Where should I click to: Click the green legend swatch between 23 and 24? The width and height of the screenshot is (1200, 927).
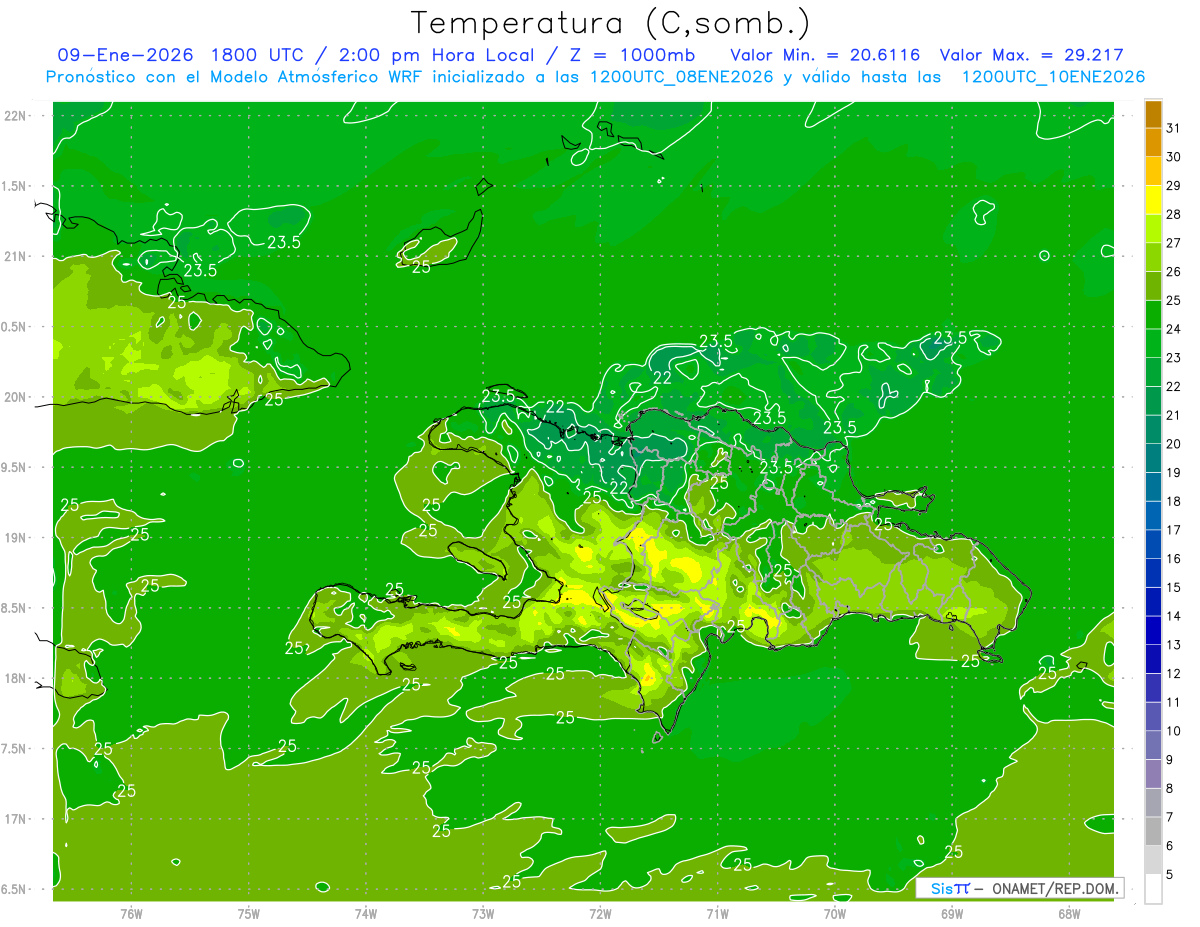(x=1153, y=343)
